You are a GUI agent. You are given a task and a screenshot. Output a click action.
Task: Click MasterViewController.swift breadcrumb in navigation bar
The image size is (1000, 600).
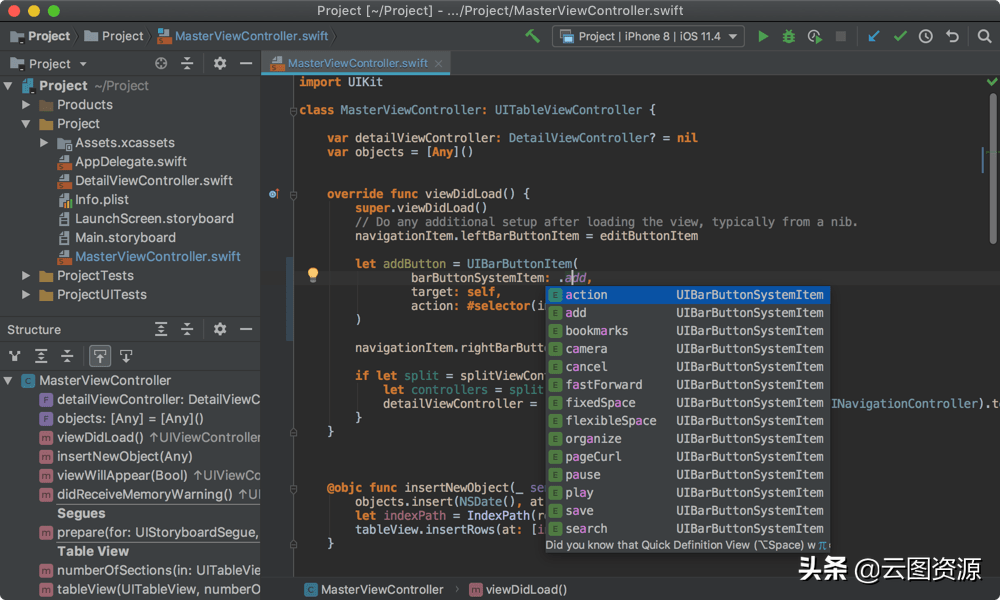click(243, 36)
